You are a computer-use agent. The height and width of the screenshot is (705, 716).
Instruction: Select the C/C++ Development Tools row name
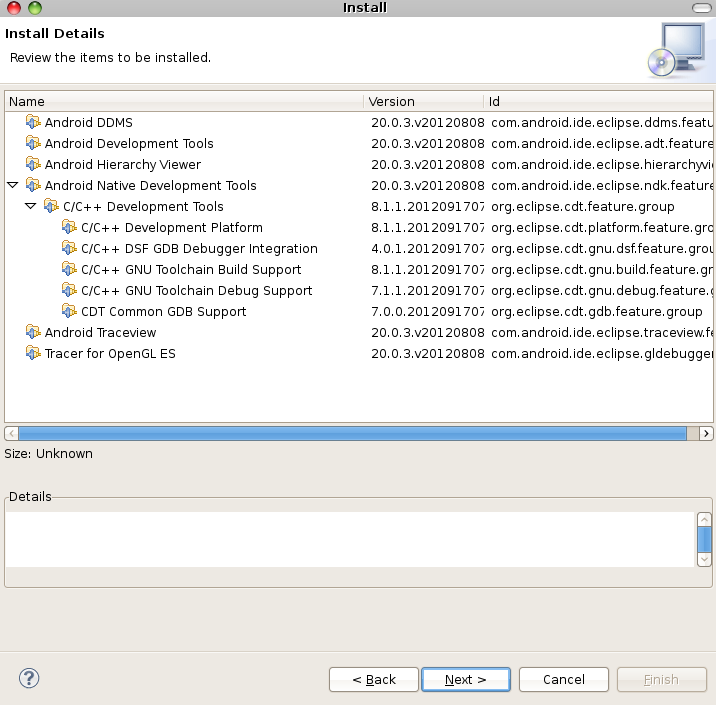[x=143, y=206]
